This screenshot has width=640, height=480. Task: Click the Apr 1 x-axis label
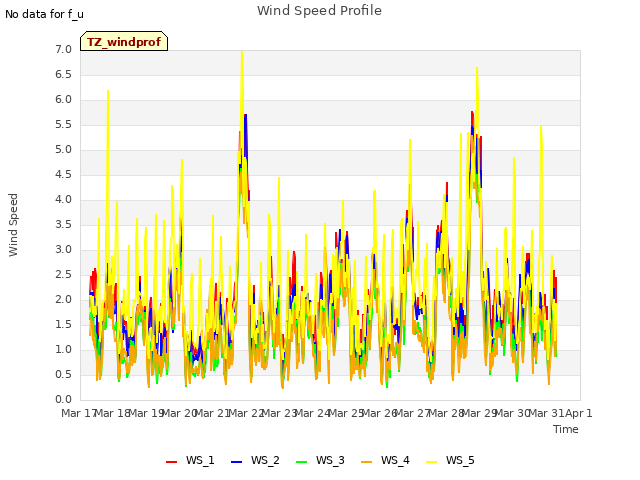[579, 413]
